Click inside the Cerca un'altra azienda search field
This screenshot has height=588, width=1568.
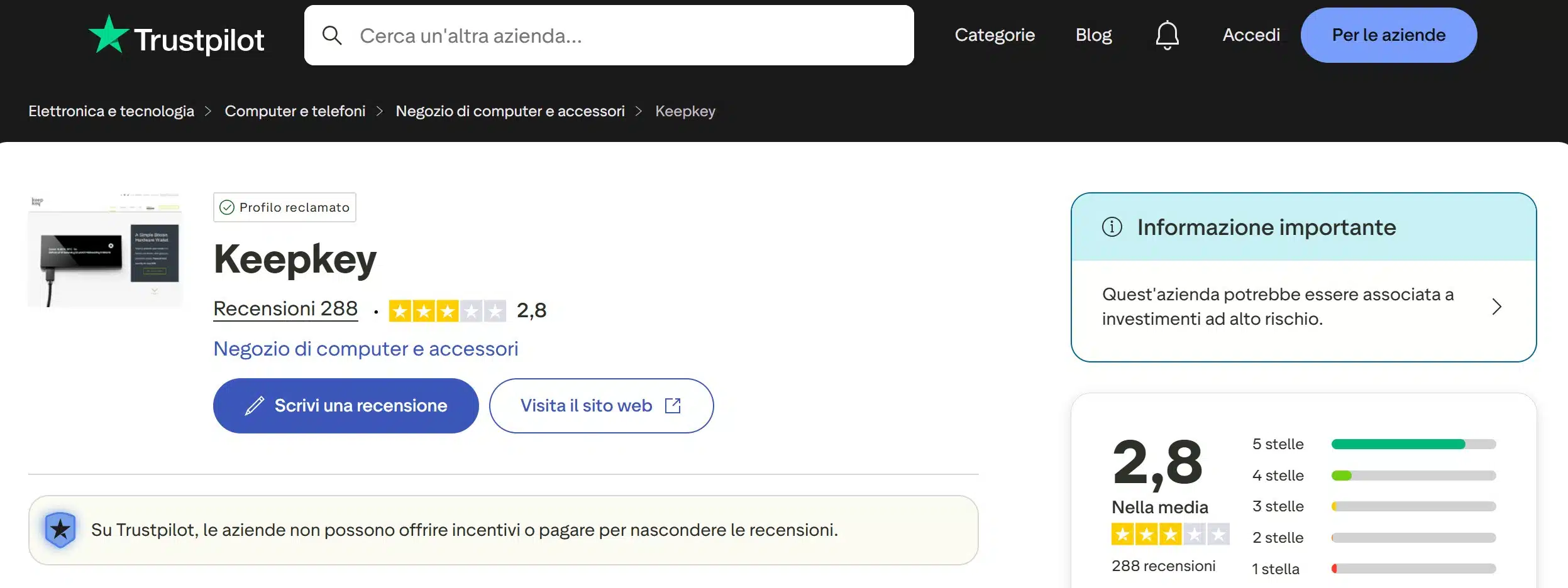point(566,35)
